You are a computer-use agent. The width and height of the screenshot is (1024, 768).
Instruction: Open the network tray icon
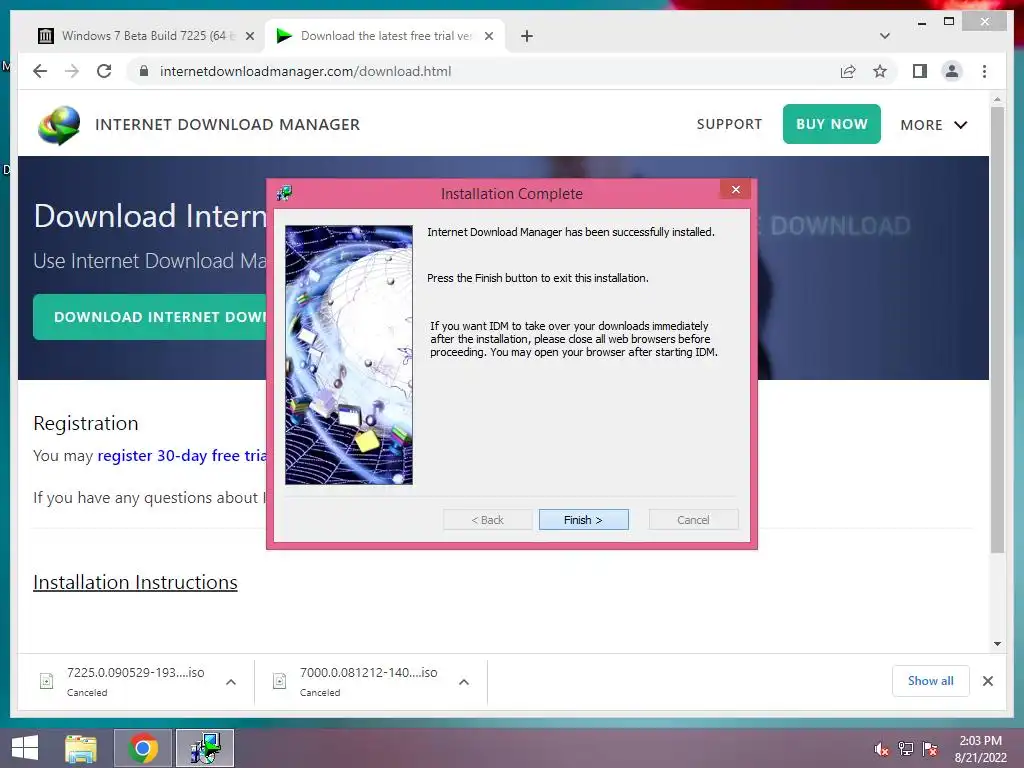click(x=905, y=749)
